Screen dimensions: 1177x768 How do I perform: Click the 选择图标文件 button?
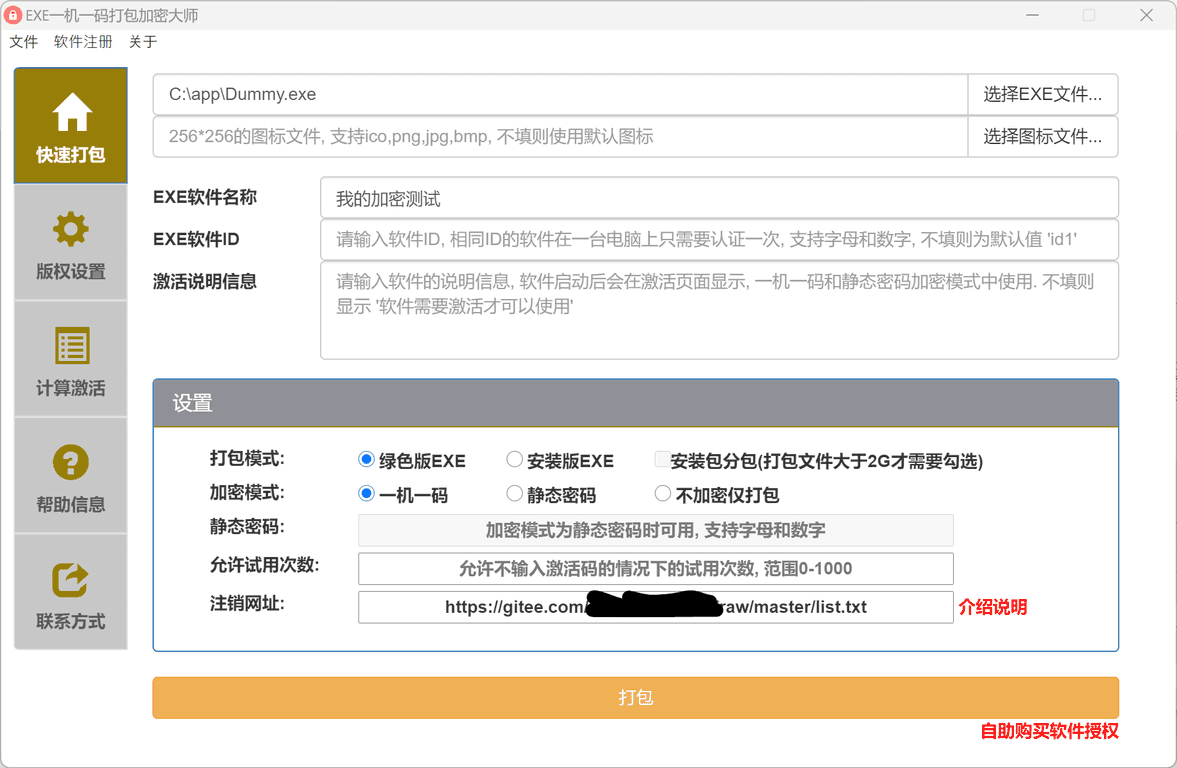(x=1042, y=137)
